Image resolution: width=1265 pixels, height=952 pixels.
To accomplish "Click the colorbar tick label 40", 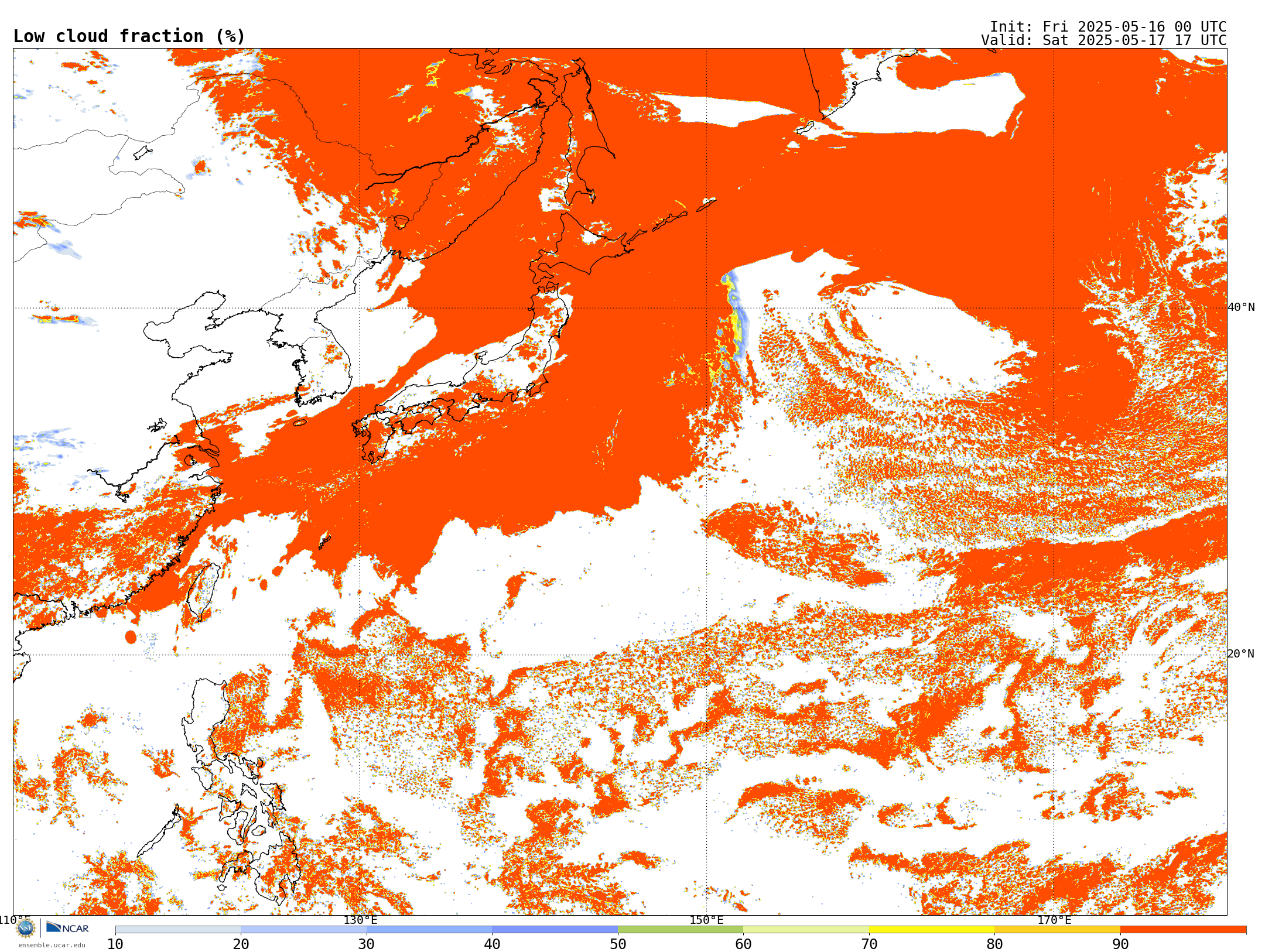I will [x=492, y=944].
